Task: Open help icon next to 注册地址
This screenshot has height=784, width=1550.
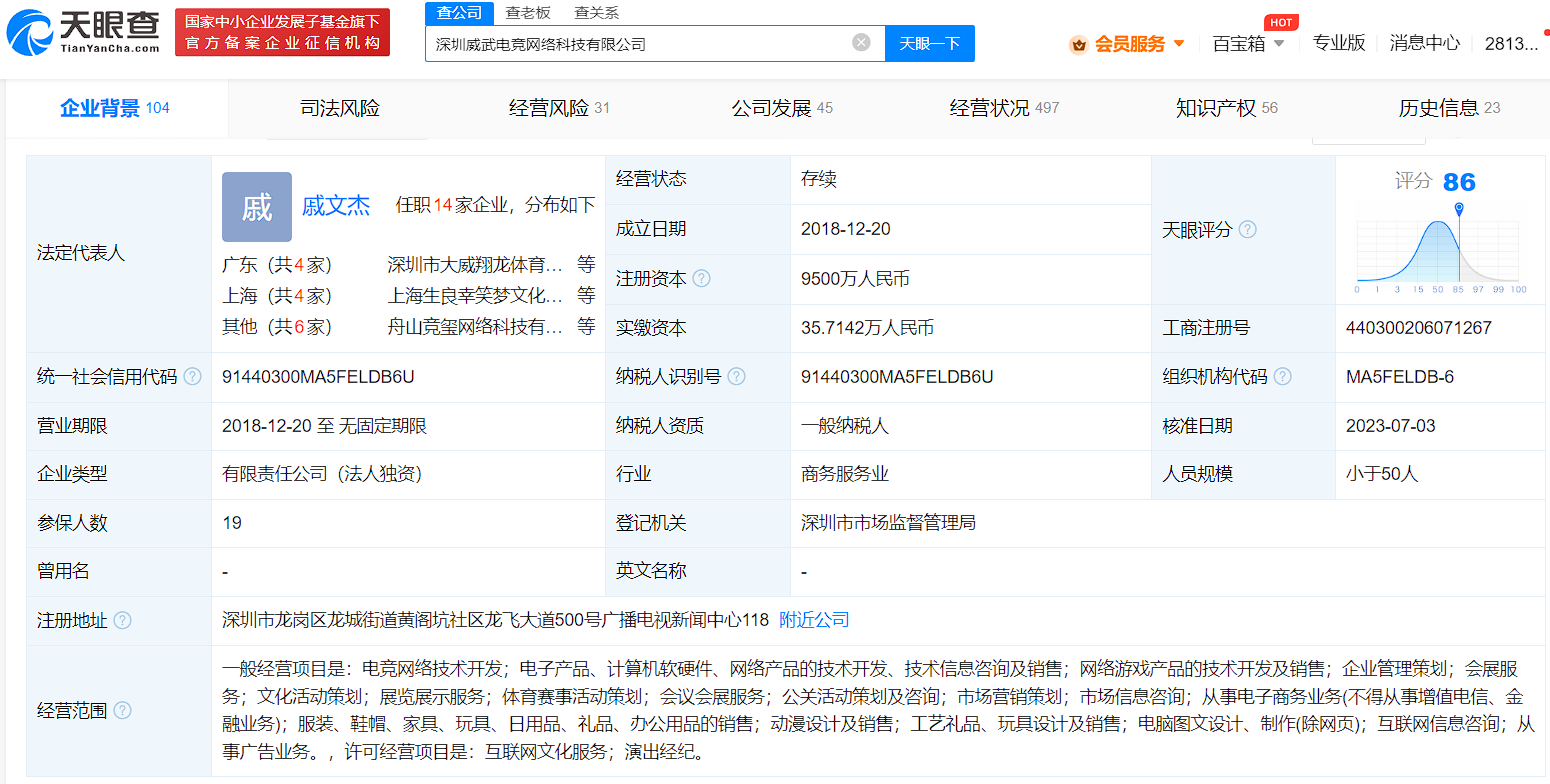Action: pyautogui.click(x=122, y=620)
